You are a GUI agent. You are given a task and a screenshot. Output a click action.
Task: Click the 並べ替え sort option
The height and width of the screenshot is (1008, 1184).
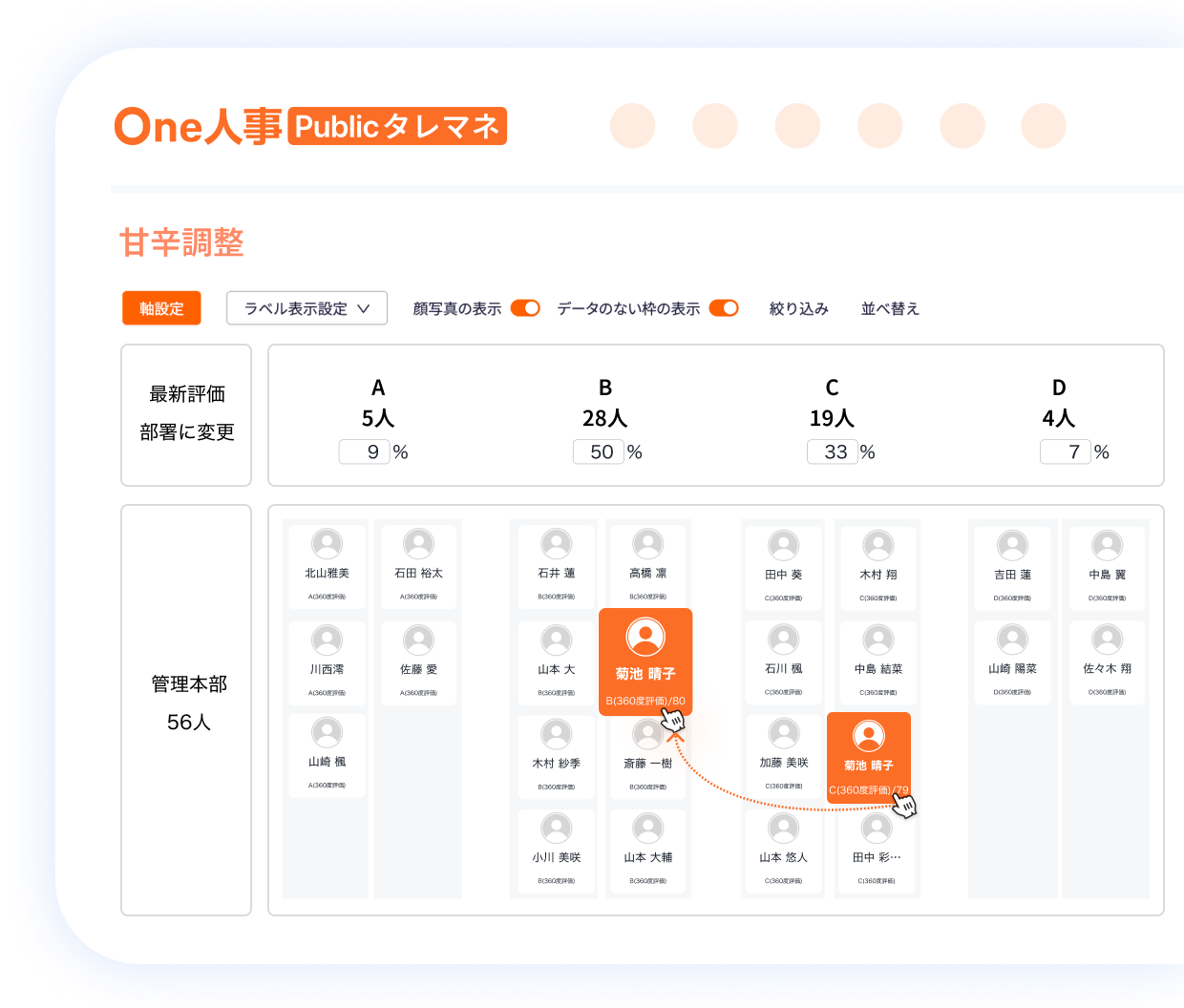click(890, 308)
